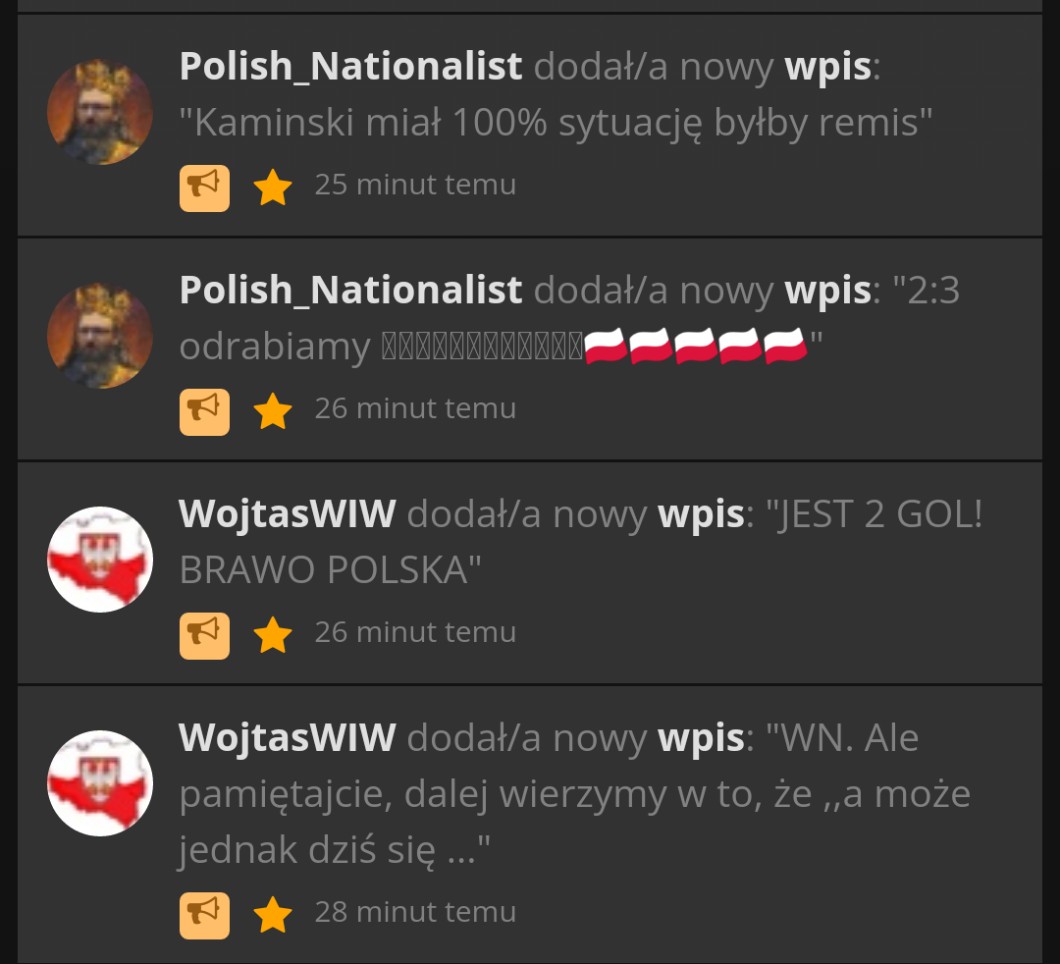
Task: Open 25 minut temu timestamp
Action: point(415,185)
